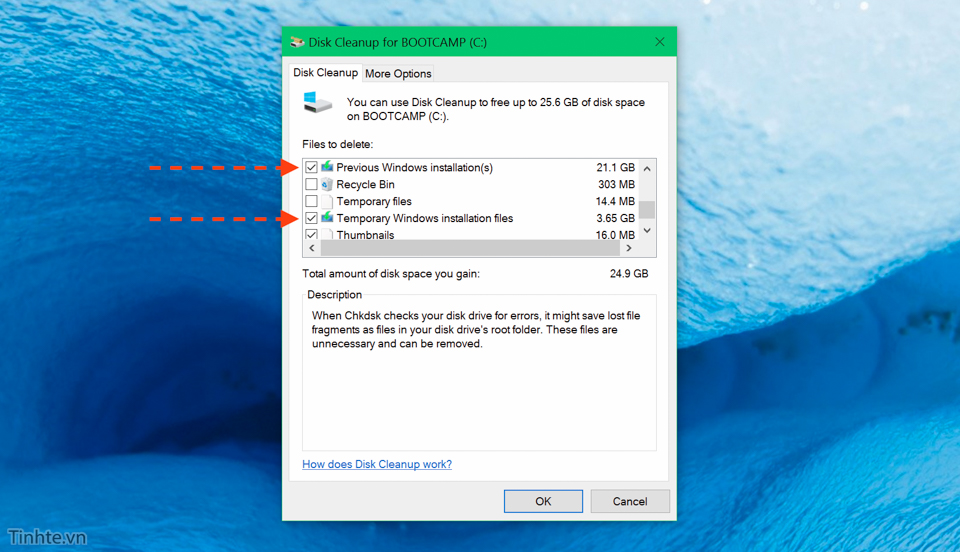960x552 pixels.
Task: Select the Recycle Bin row text
Action: 366,184
